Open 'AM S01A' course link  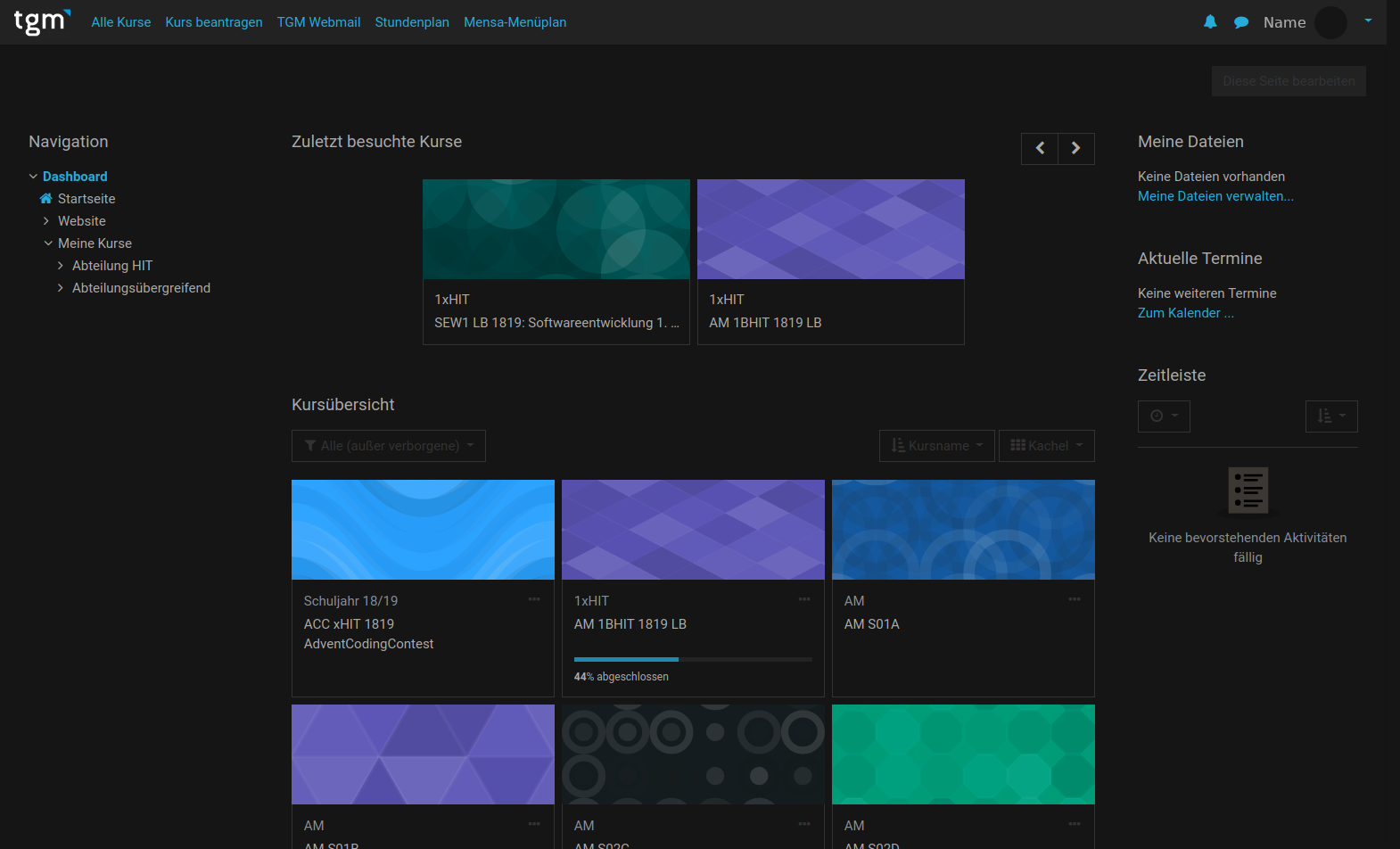pos(871,624)
